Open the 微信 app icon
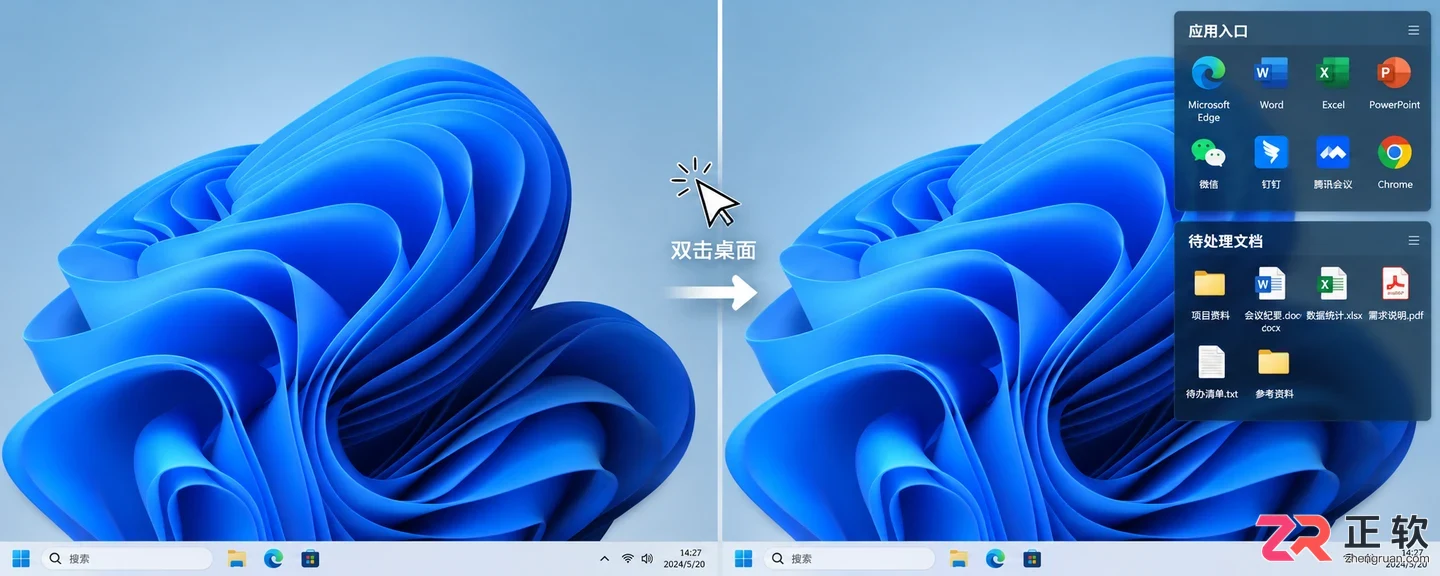 click(x=1209, y=153)
